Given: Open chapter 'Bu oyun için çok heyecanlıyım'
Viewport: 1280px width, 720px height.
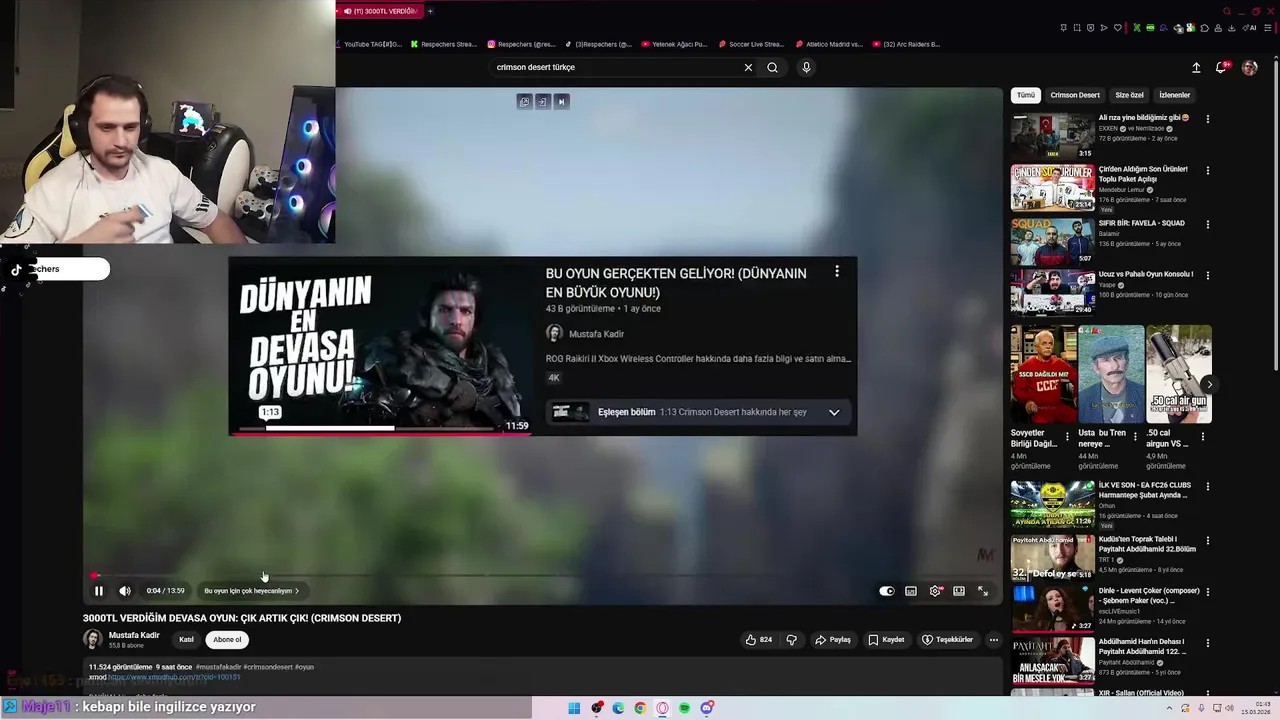Looking at the screenshot, I should tap(251, 591).
